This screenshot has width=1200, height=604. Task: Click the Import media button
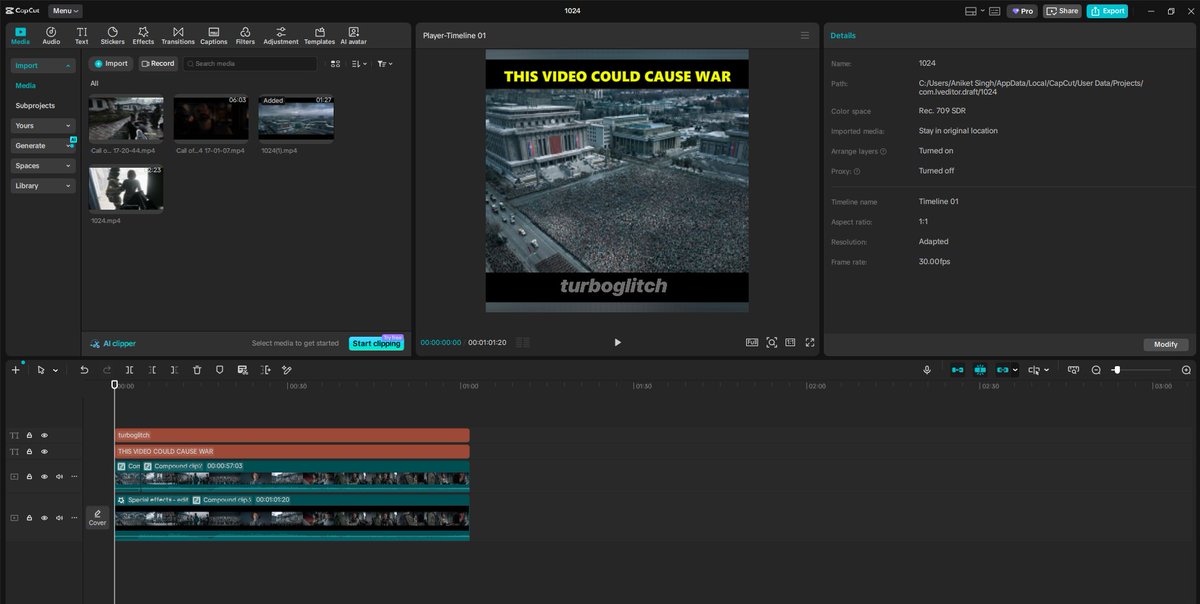pyautogui.click(x=111, y=63)
